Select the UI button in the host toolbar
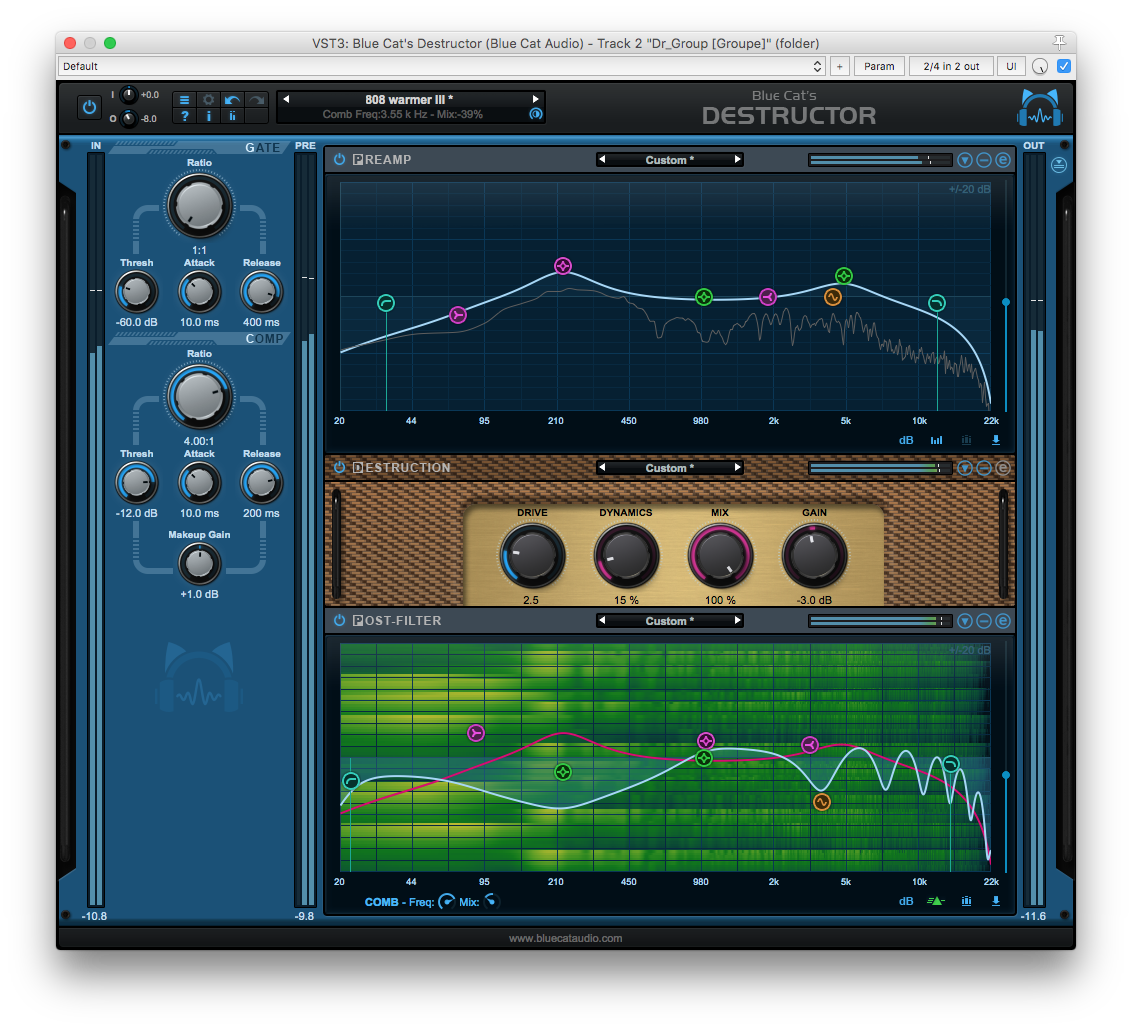The image size is (1132, 1030). pos(1011,66)
